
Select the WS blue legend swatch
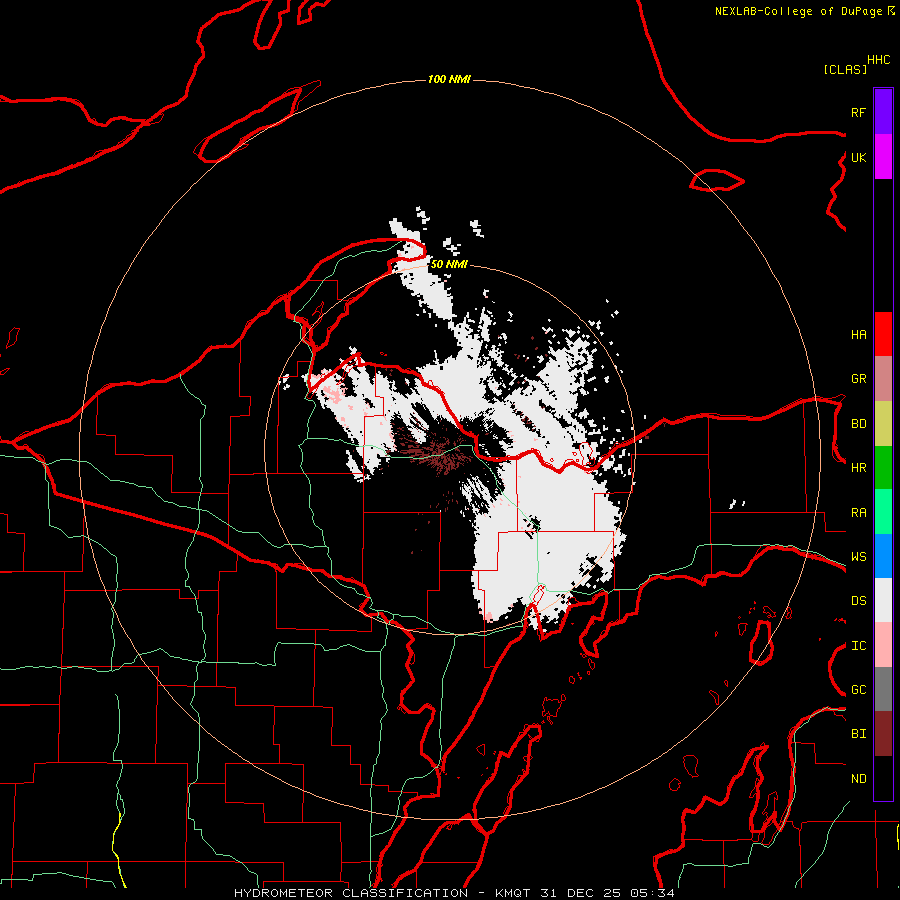(x=883, y=556)
